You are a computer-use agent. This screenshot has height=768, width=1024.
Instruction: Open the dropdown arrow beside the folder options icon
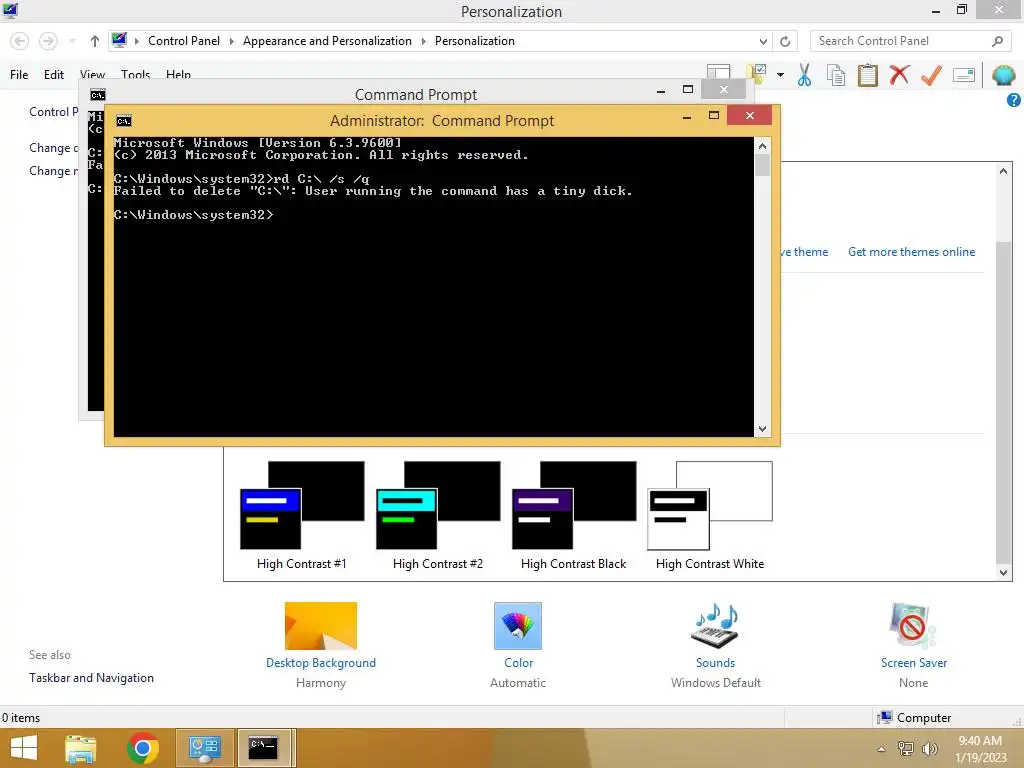point(780,75)
